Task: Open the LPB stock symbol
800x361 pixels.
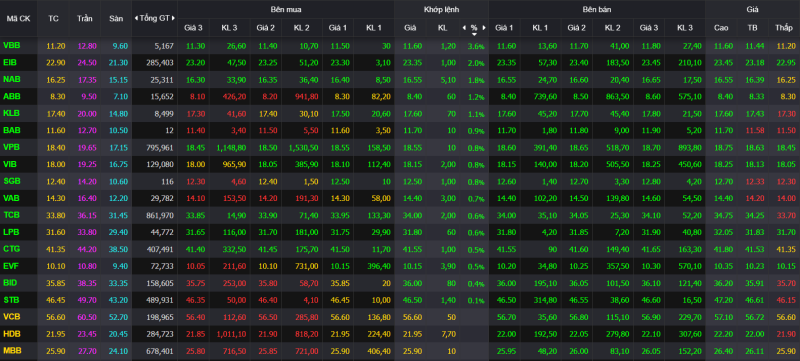Action: click(x=11, y=232)
